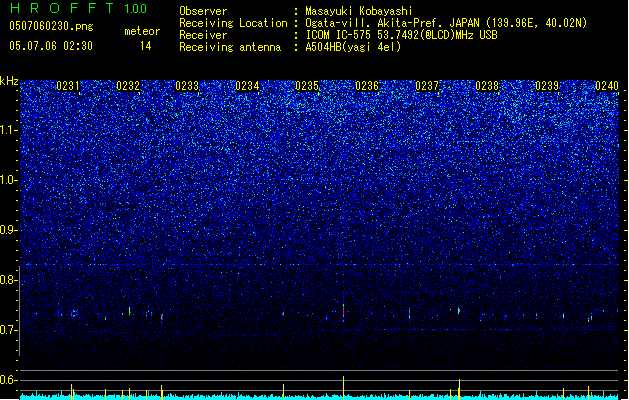The height and width of the screenshot is (400, 629).
Task: Click the meteor count value 14
Action: coord(146,46)
